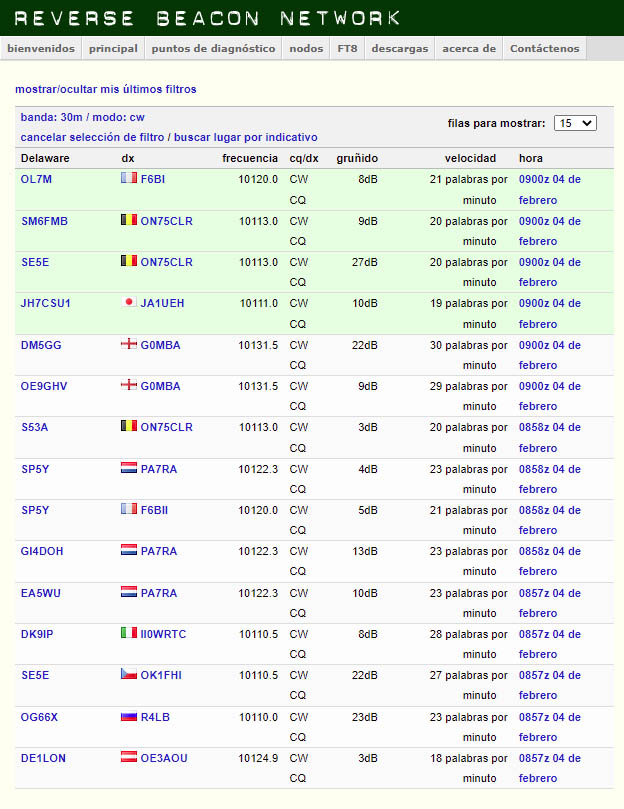Click the Italian flag beside II0WRTC
The height and width of the screenshot is (809, 624).
(128, 634)
